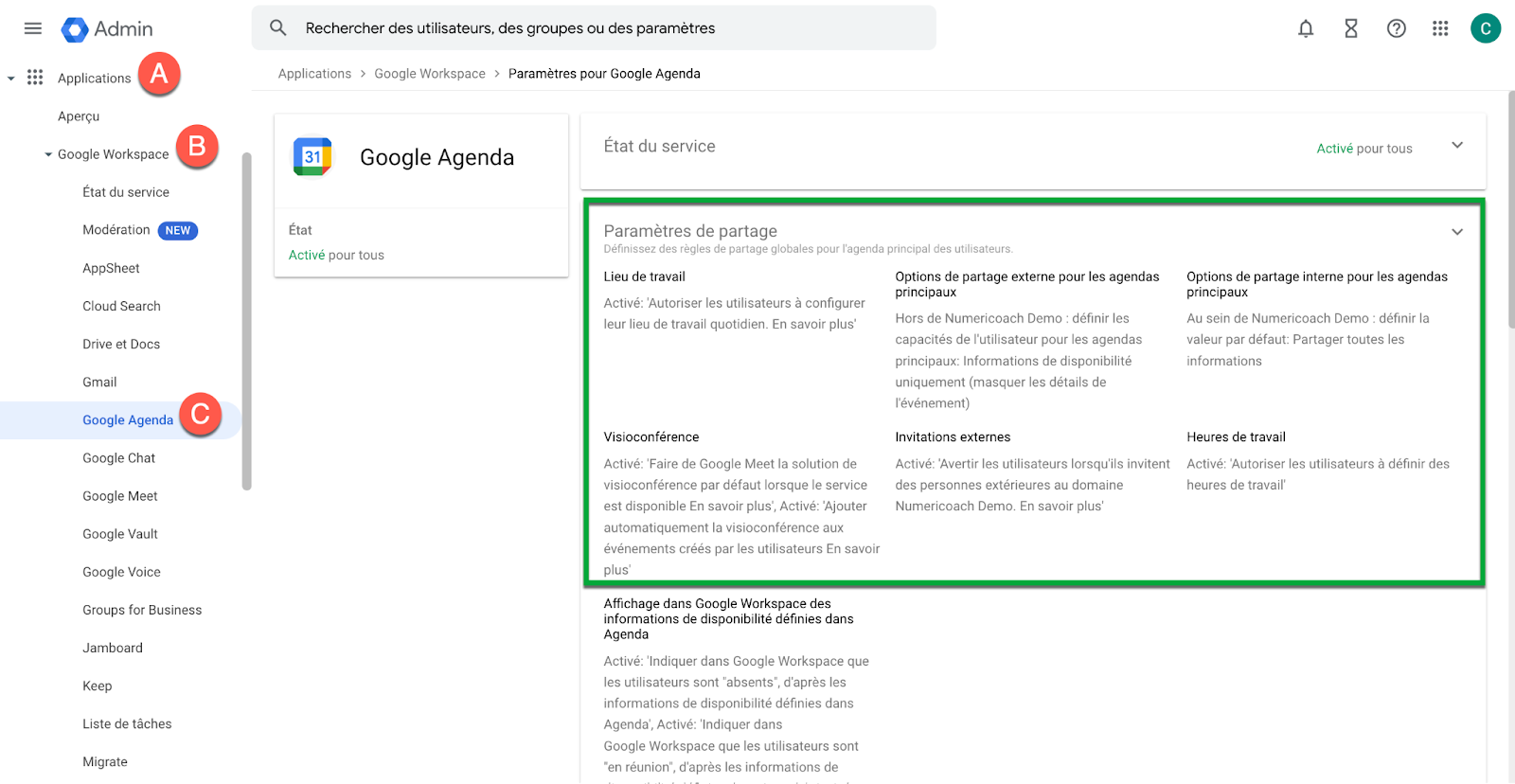Open Cloud Search settings
The width and height of the screenshot is (1515, 784).
(x=121, y=306)
